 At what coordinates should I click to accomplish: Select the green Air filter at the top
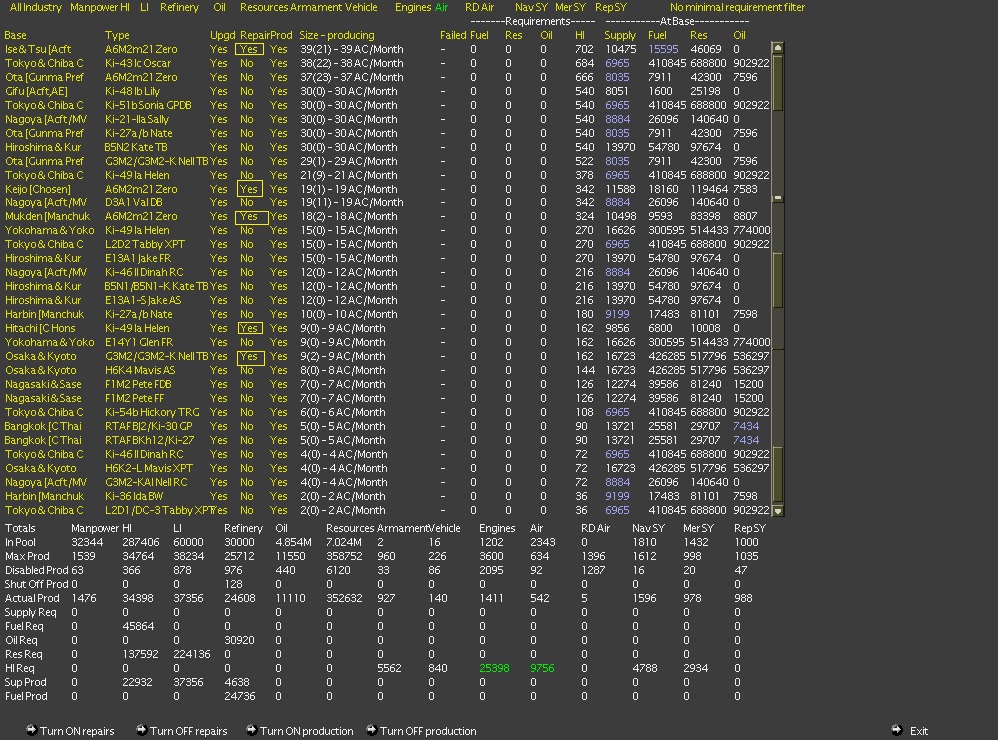(x=441, y=8)
